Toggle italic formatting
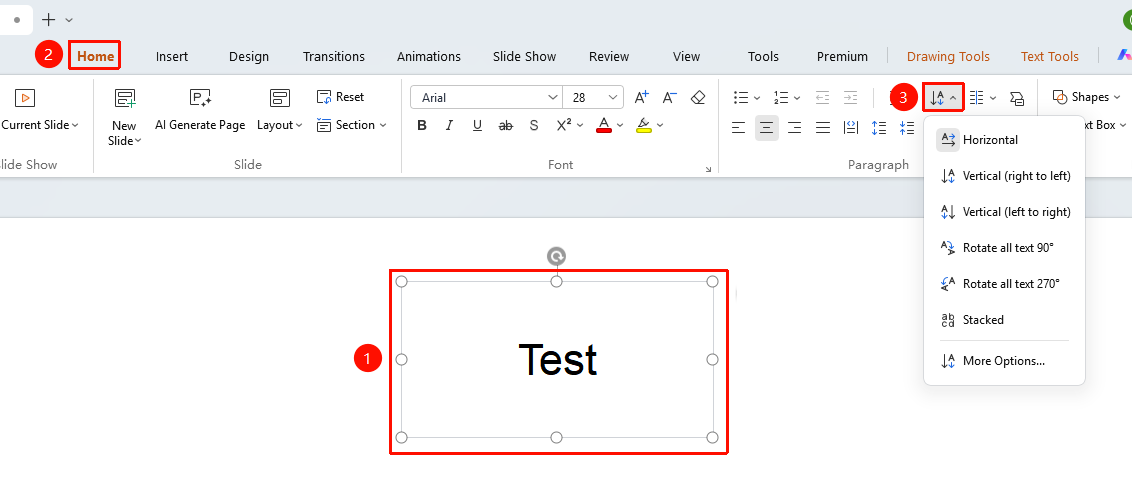The width and height of the screenshot is (1132, 498). click(449, 126)
